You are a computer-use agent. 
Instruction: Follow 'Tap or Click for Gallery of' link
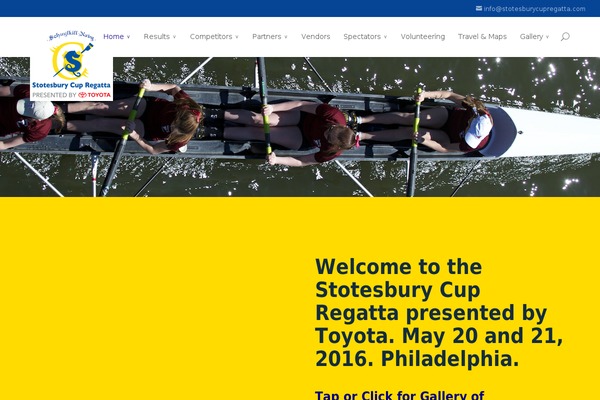(399, 395)
